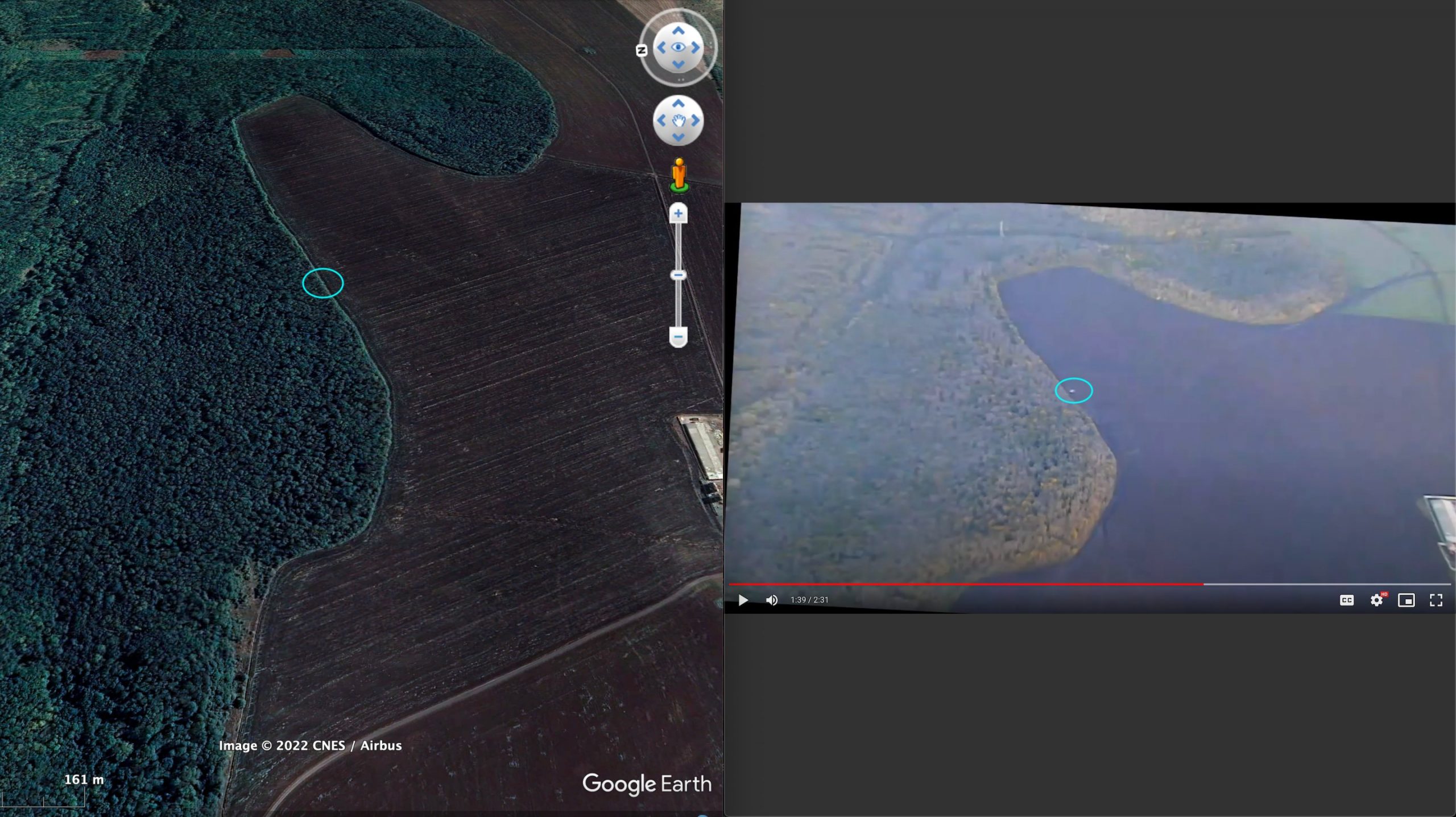Screen dimensions: 1456x817
Task: Toggle closed captions on the video
Action: point(1347,600)
